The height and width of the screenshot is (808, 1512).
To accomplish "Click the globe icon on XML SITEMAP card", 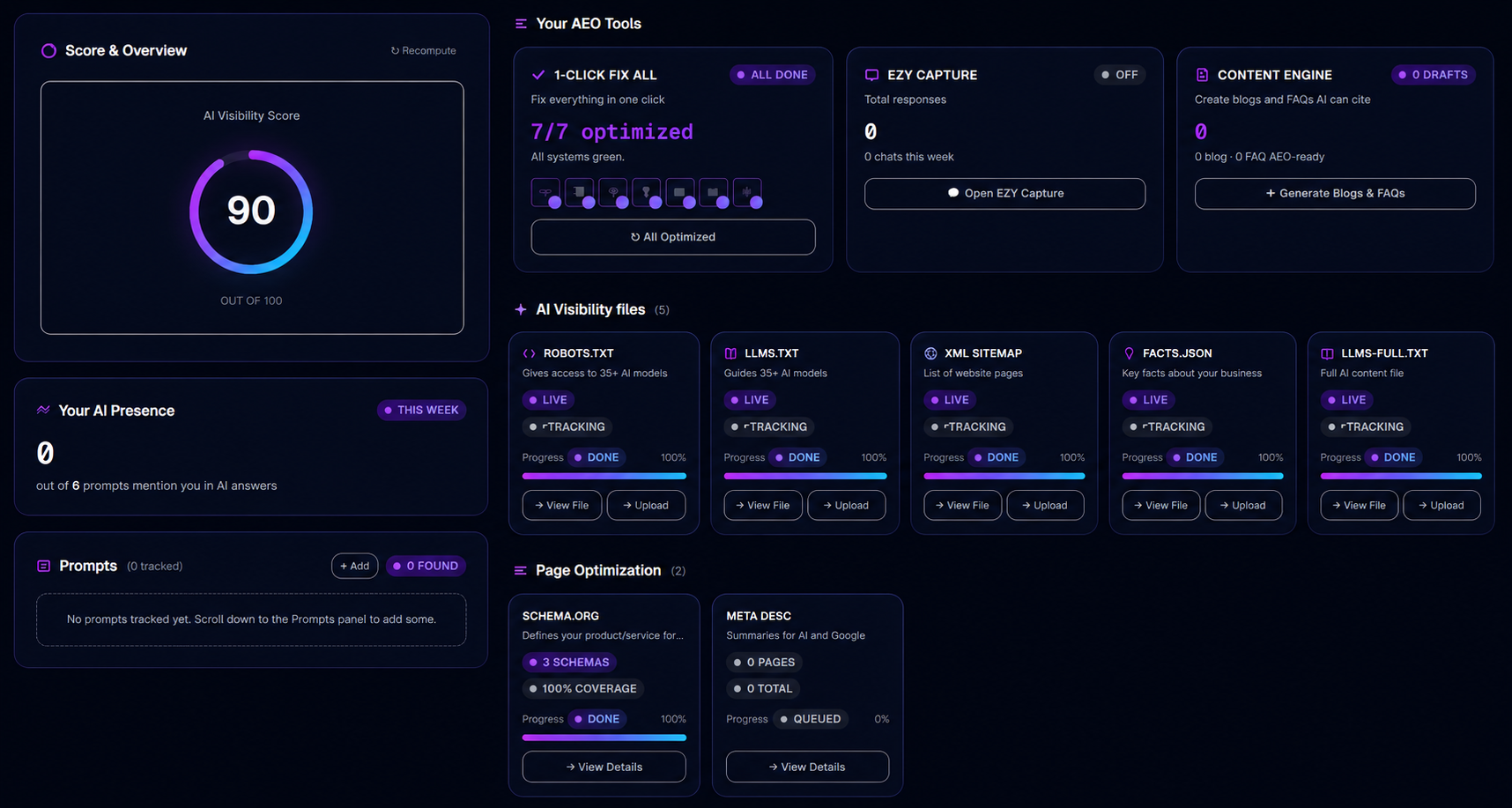I will [x=930, y=353].
